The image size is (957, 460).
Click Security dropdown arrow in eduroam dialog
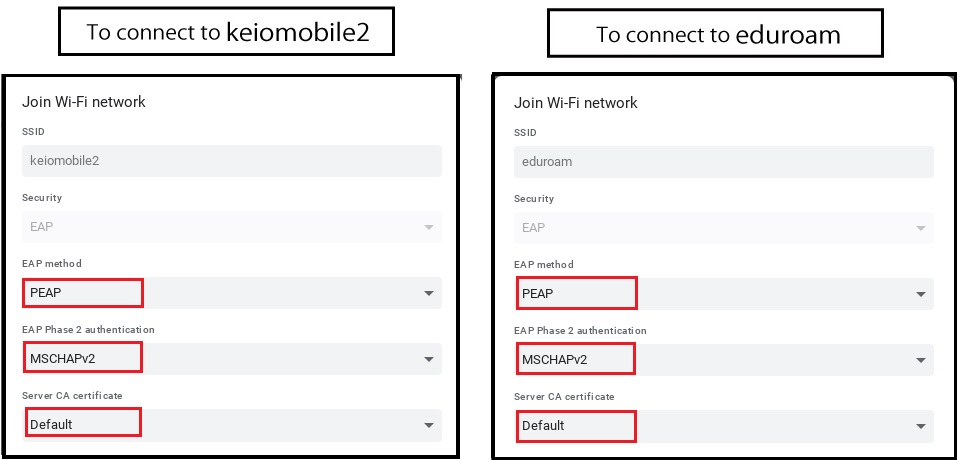click(921, 228)
